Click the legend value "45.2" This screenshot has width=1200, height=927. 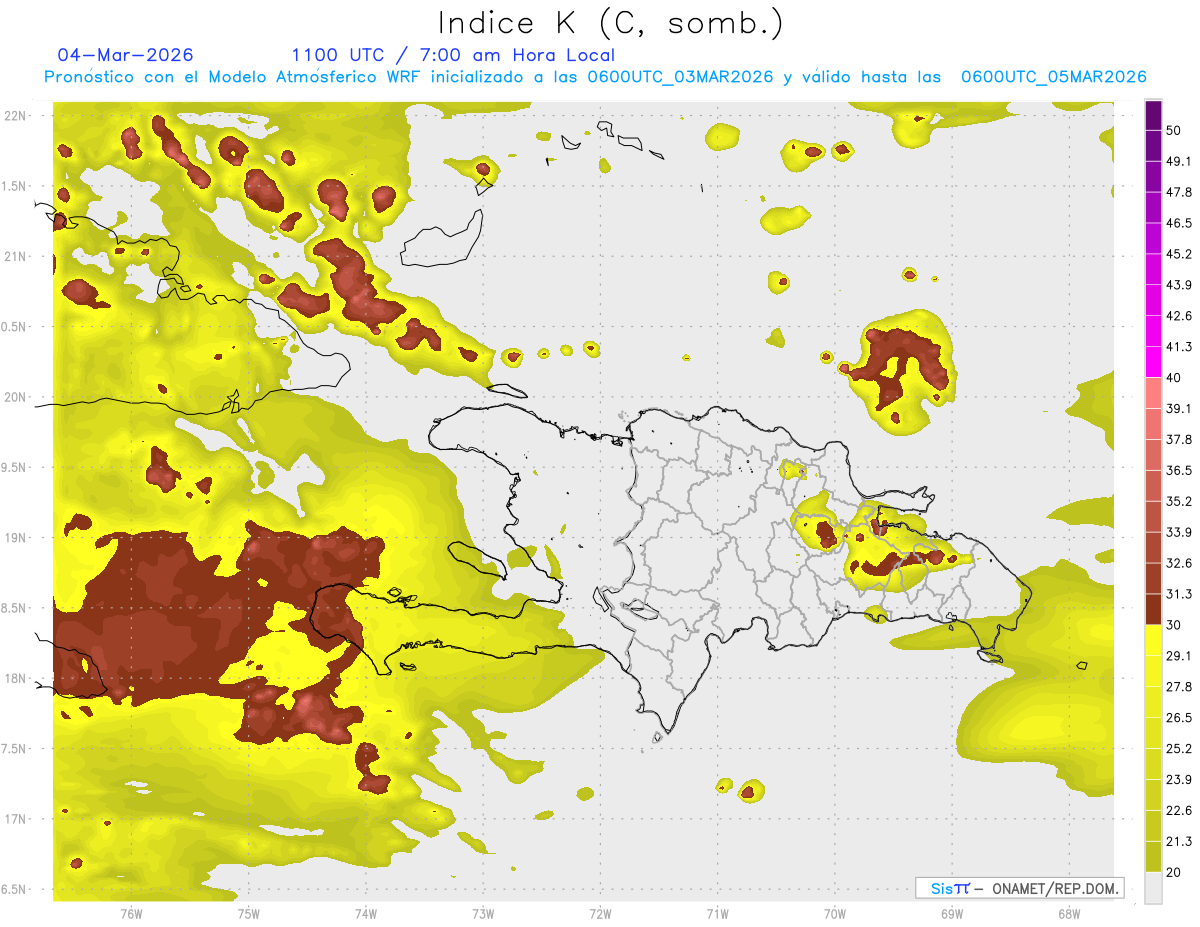pos(1179,254)
